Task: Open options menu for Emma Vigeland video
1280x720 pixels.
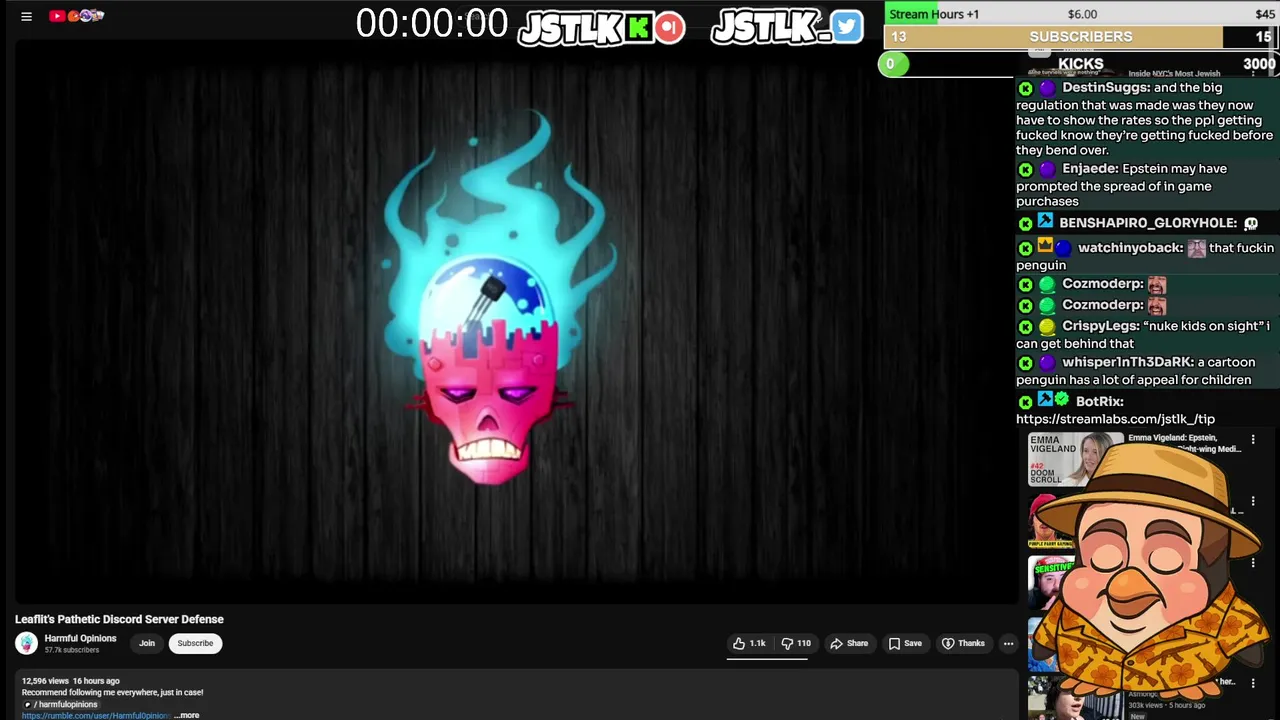Action: tap(1253, 440)
